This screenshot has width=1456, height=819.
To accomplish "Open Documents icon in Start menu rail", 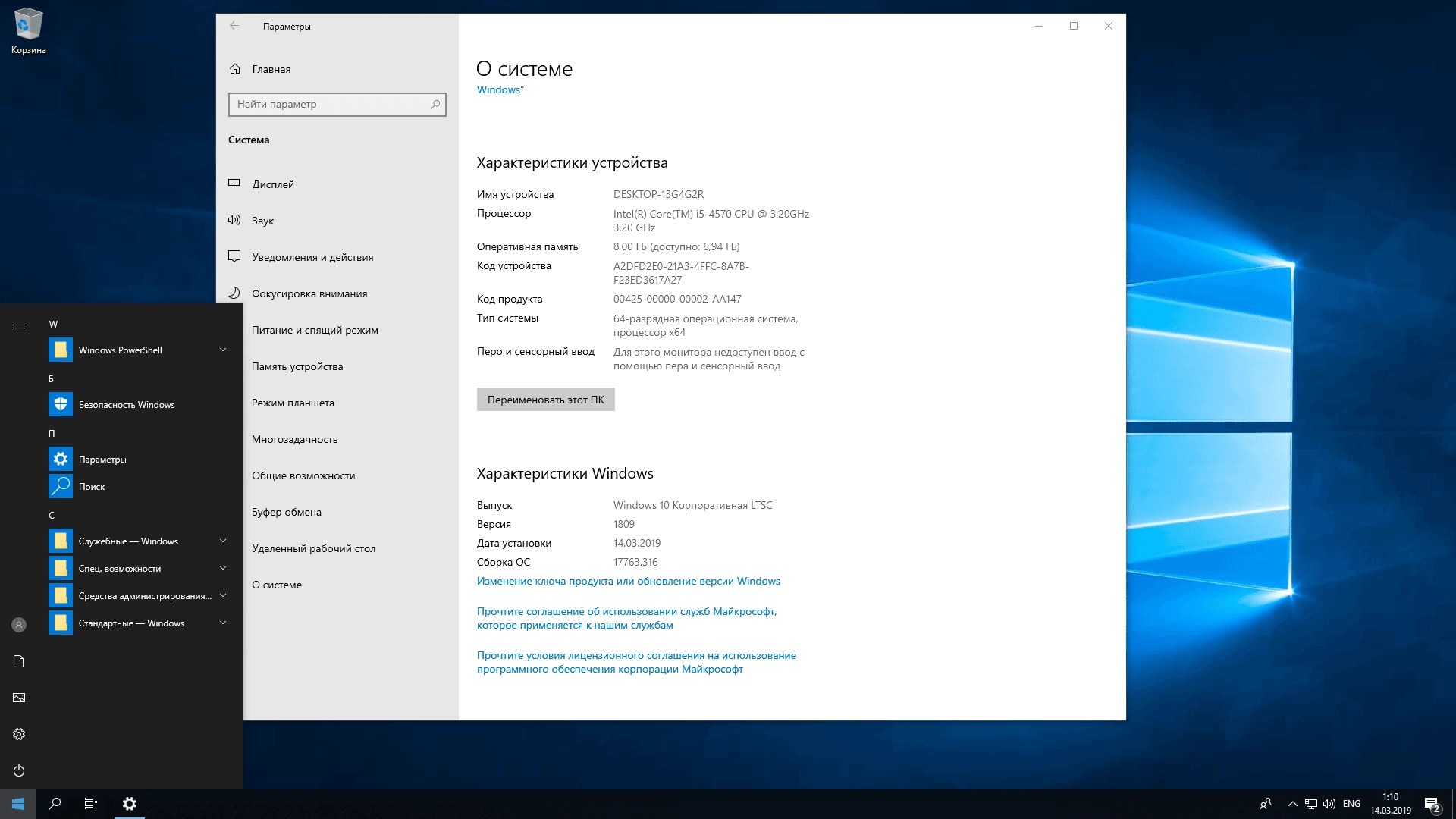I will (x=19, y=661).
